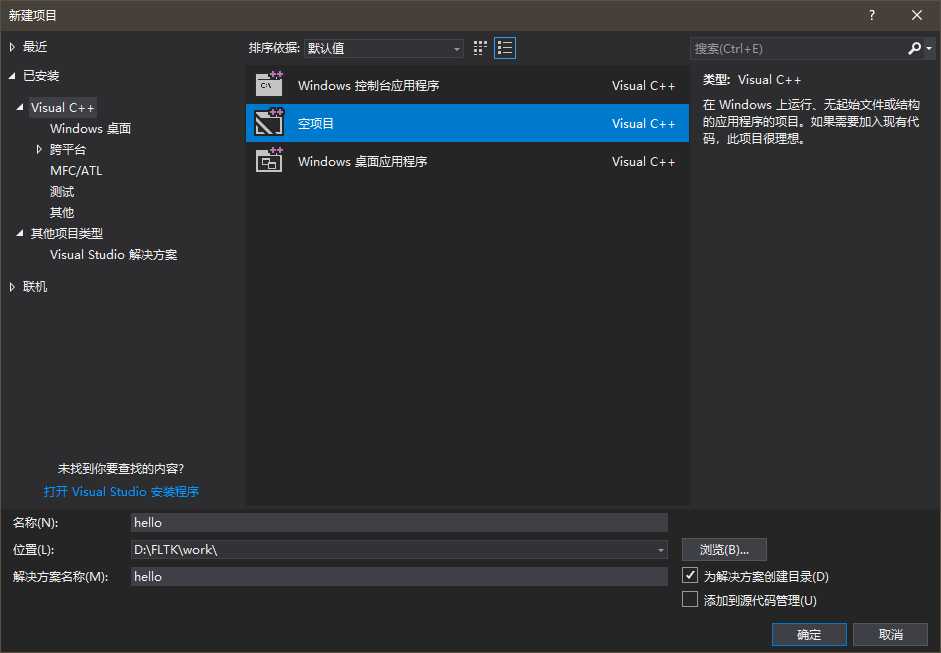The height and width of the screenshot is (653, 941).
Task: Select Windows 桌面应用程序 template
Action: (467, 161)
